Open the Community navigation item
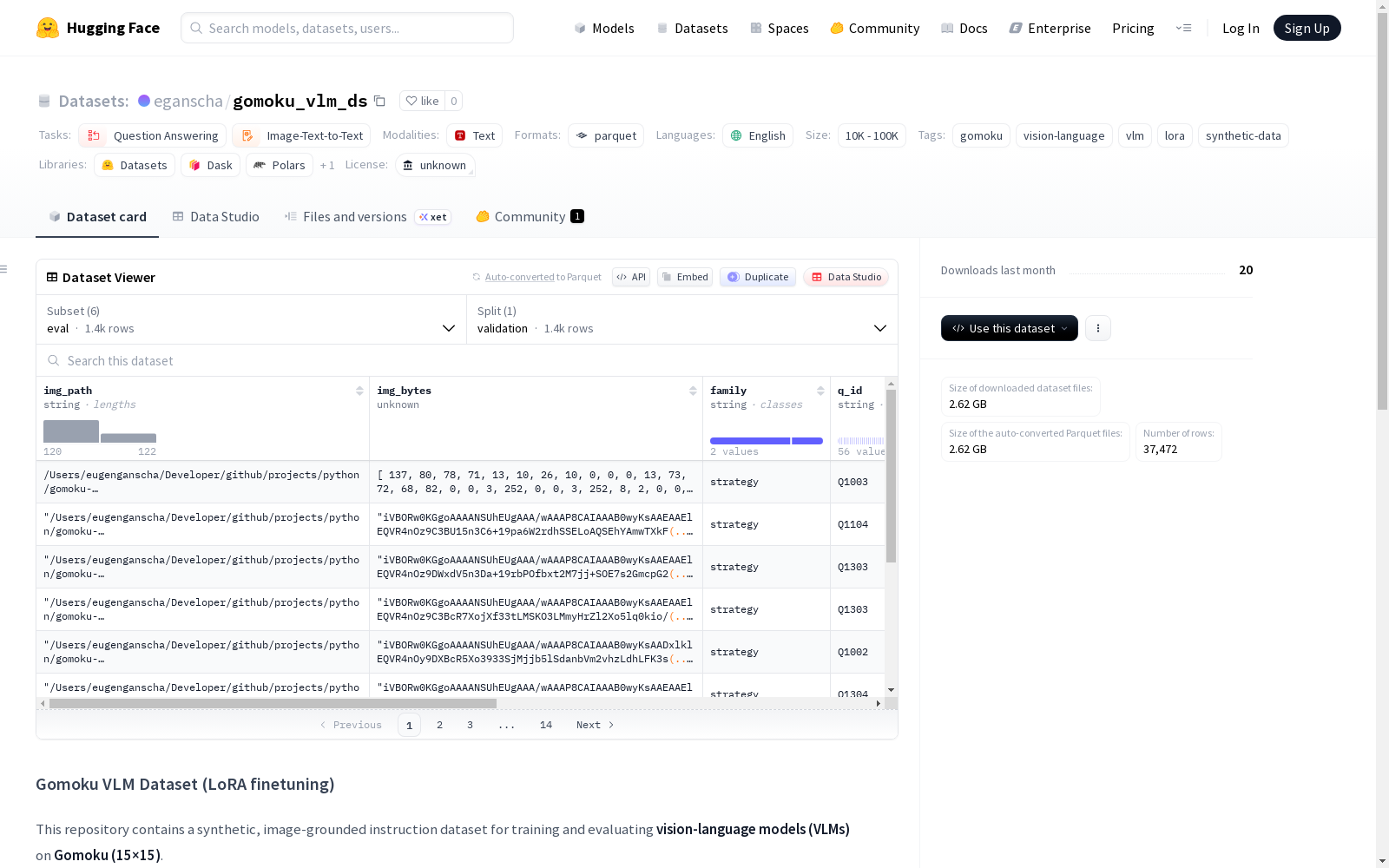 pyautogui.click(x=875, y=28)
